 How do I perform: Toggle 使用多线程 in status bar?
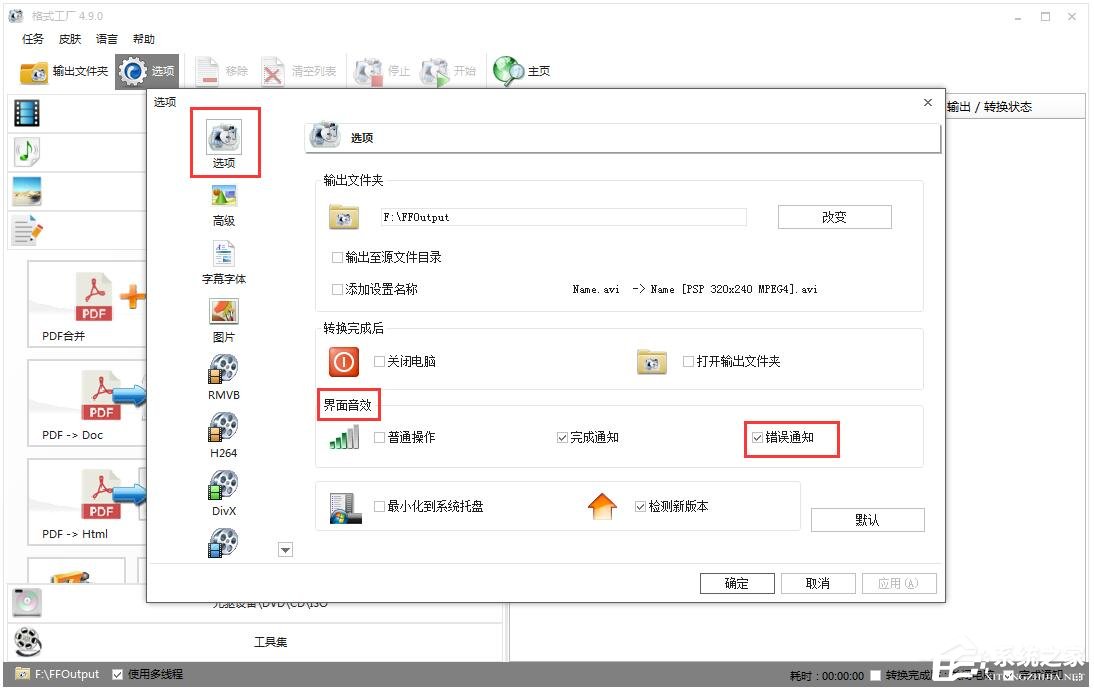118,674
